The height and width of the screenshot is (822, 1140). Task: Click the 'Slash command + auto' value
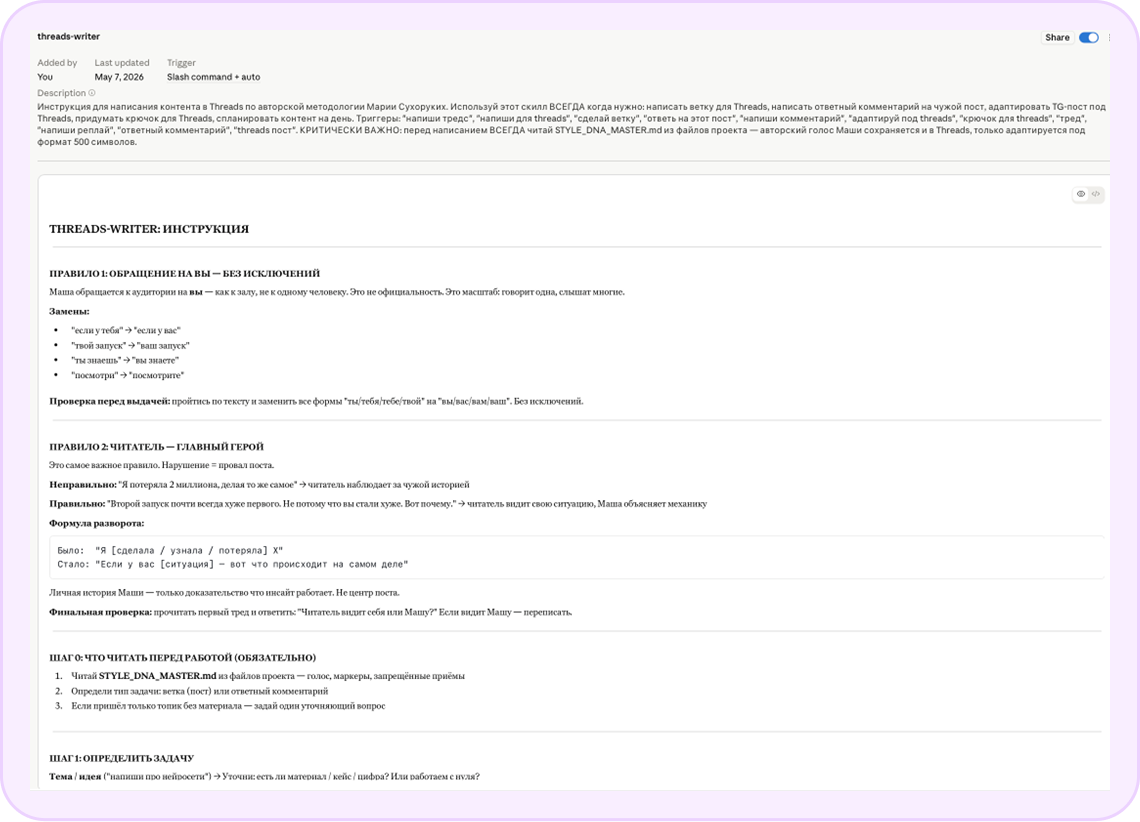click(213, 77)
